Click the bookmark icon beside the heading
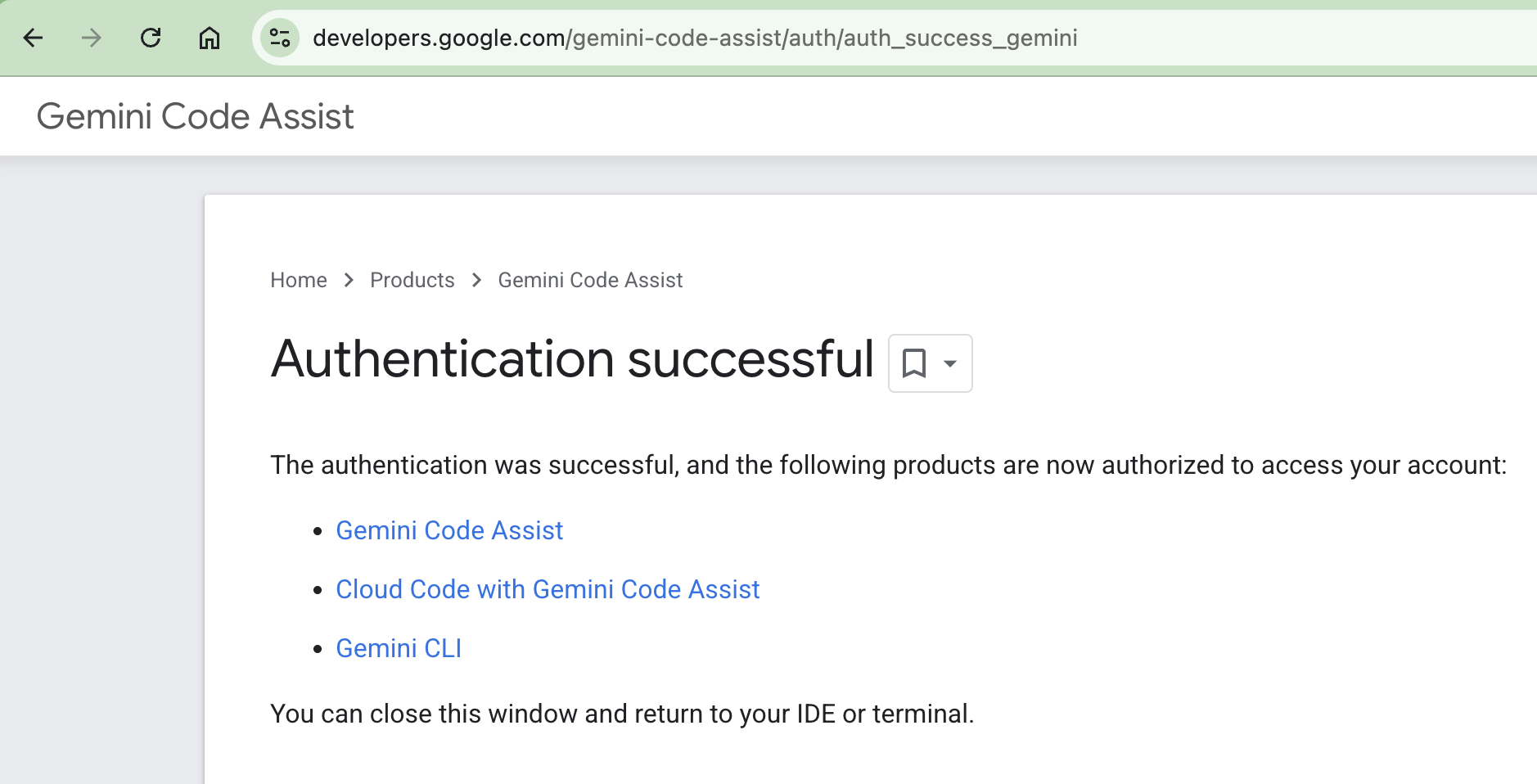The height and width of the screenshot is (784, 1537). (914, 363)
